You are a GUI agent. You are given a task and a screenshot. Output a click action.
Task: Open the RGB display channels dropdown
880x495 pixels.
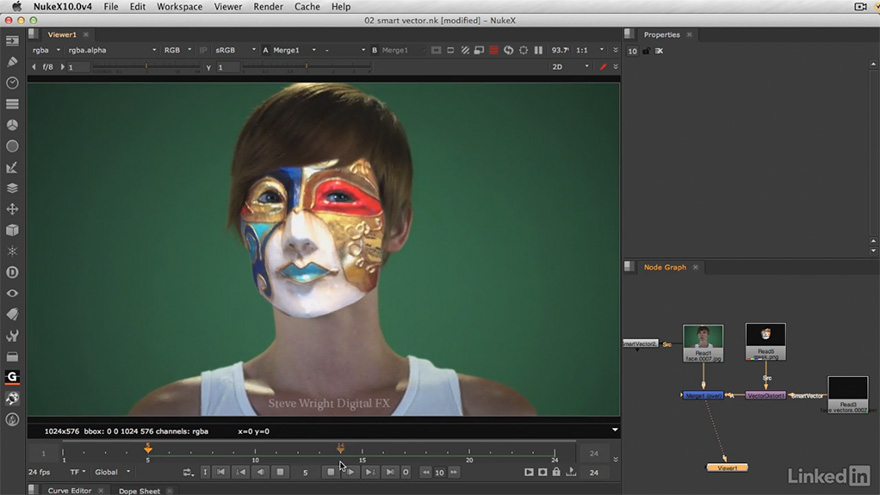click(177, 50)
